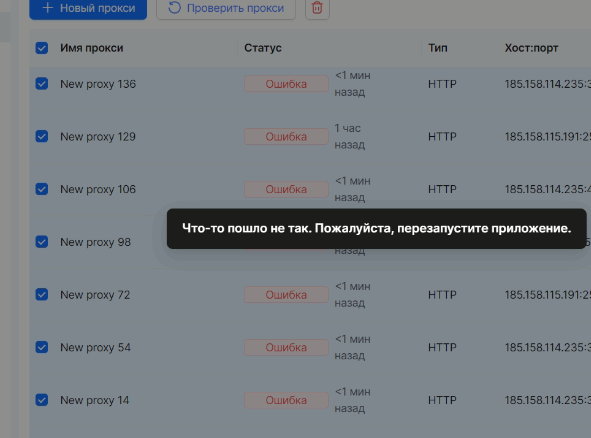Click "Ошибка" status badge for New proxy 72

coord(286,294)
